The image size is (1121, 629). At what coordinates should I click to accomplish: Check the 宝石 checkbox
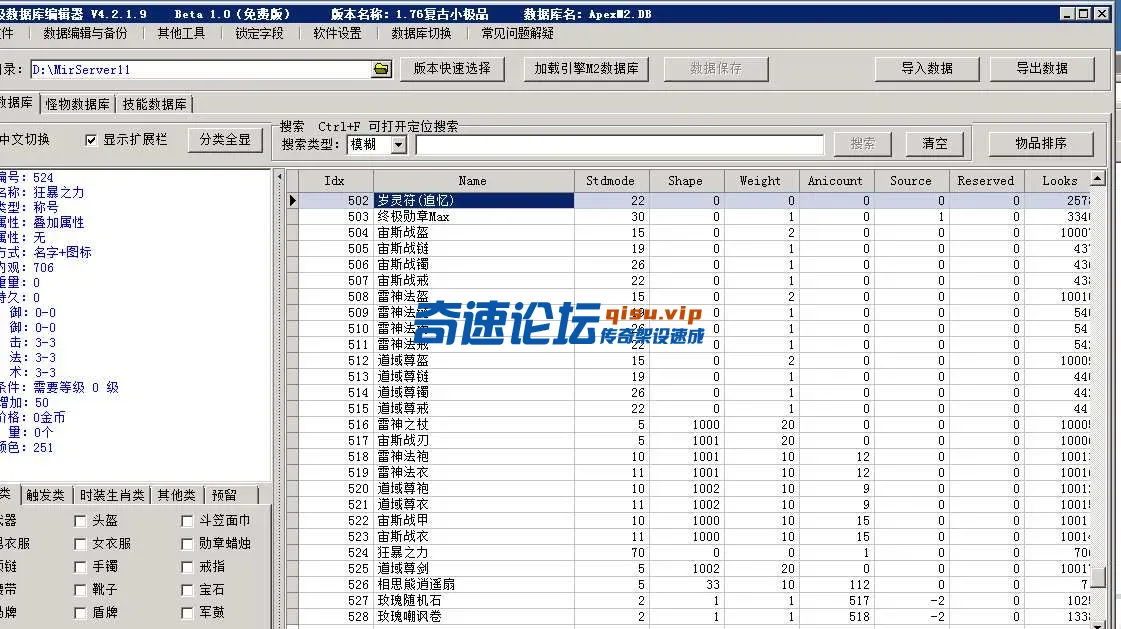pos(187,590)
